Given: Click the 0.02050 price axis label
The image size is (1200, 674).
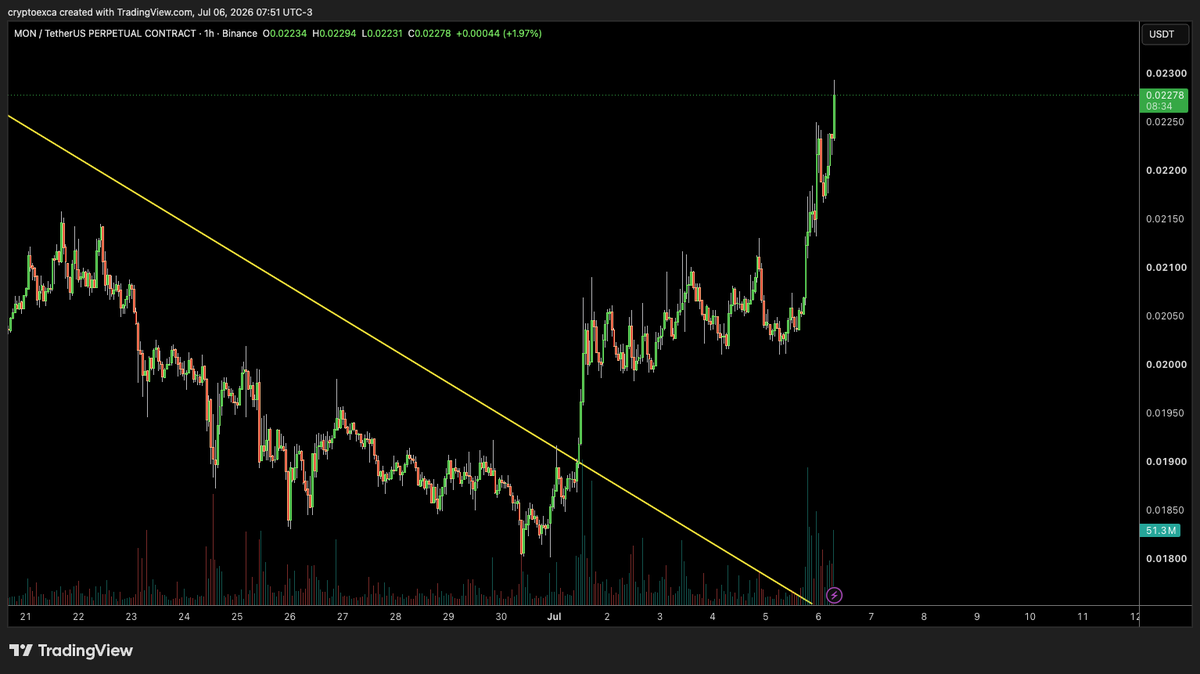Looking at the screenshot, I should click(1166, 316).
